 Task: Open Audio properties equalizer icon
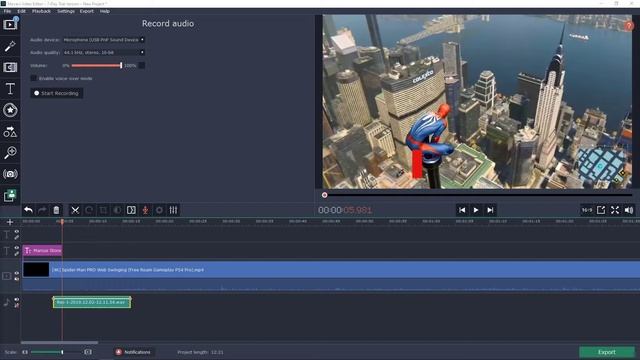pos(173,210)
